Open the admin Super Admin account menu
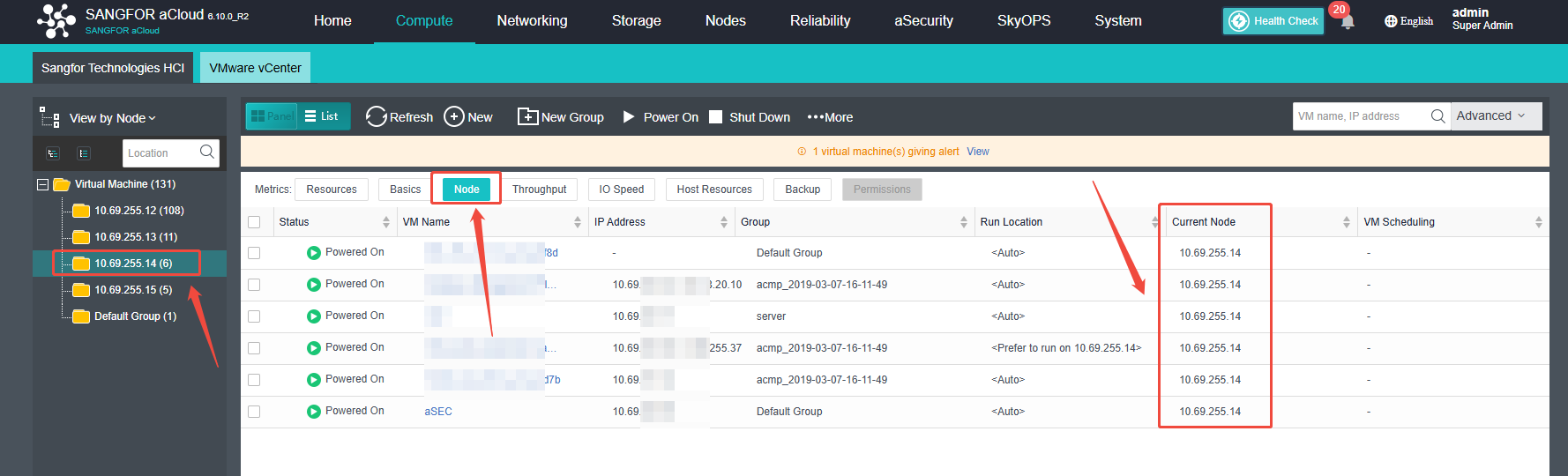The width and height of the screenshot is (1568, 476). (x=1482, y=19)
